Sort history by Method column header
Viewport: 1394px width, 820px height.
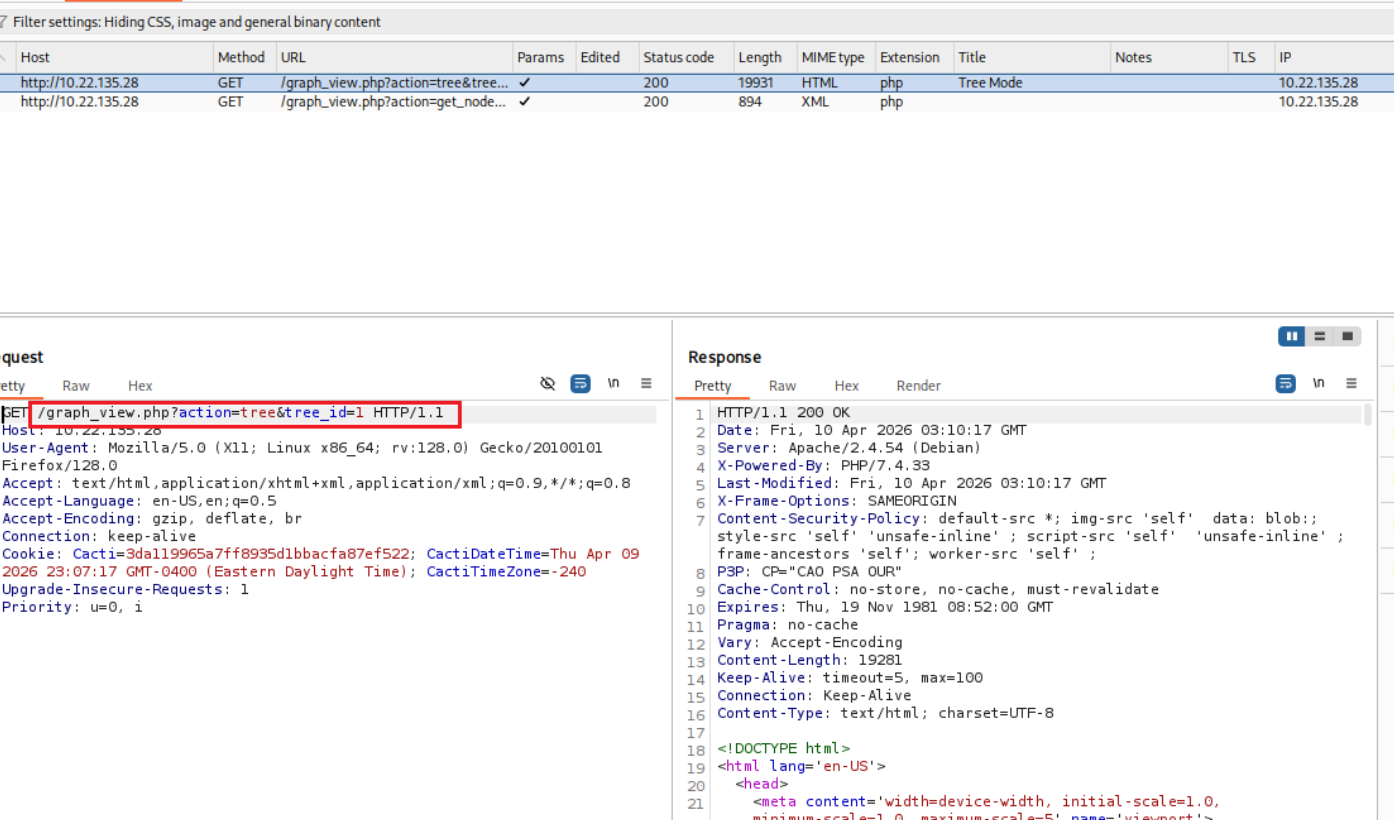click(244, 57)
